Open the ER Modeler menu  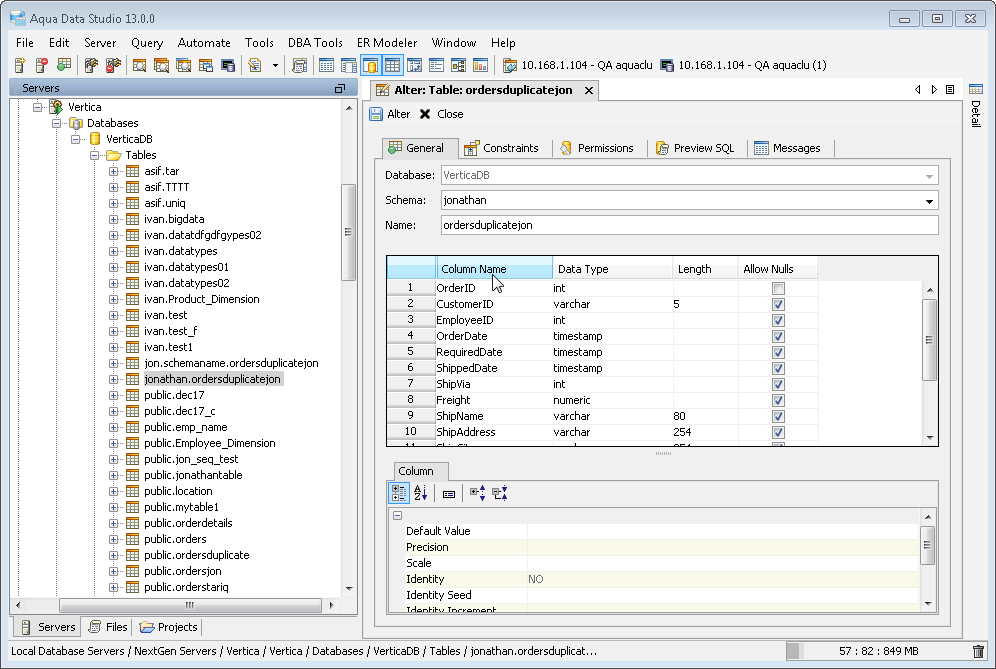(387, 43)
